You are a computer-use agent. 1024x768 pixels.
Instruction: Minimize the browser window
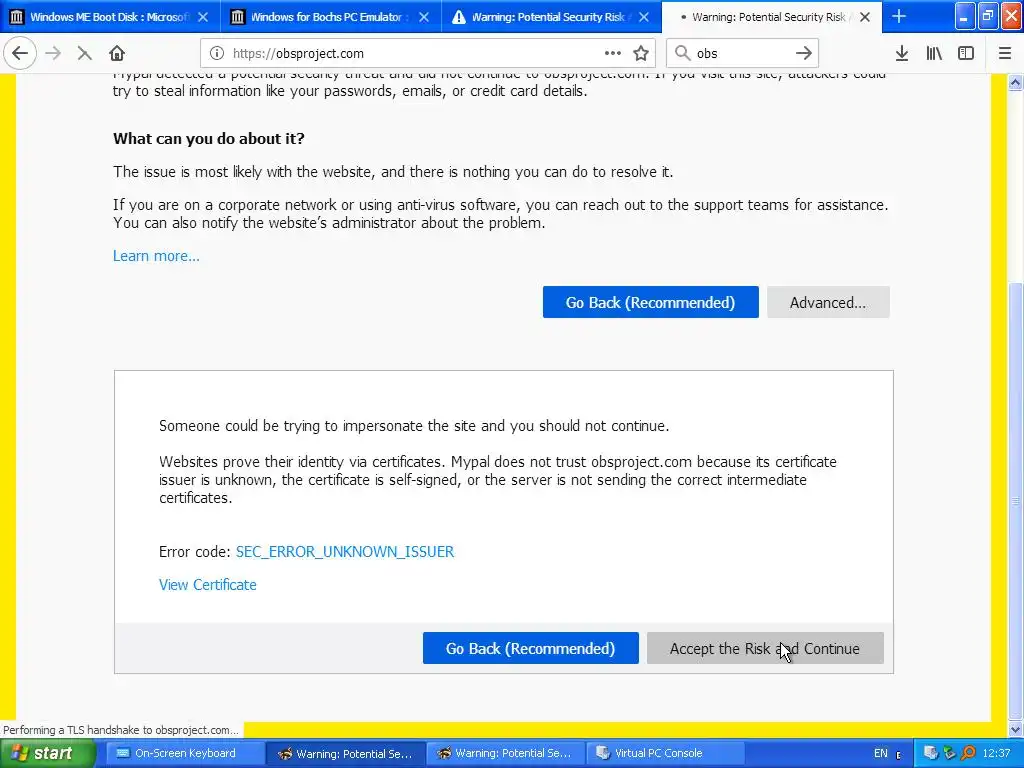[965, 16]
